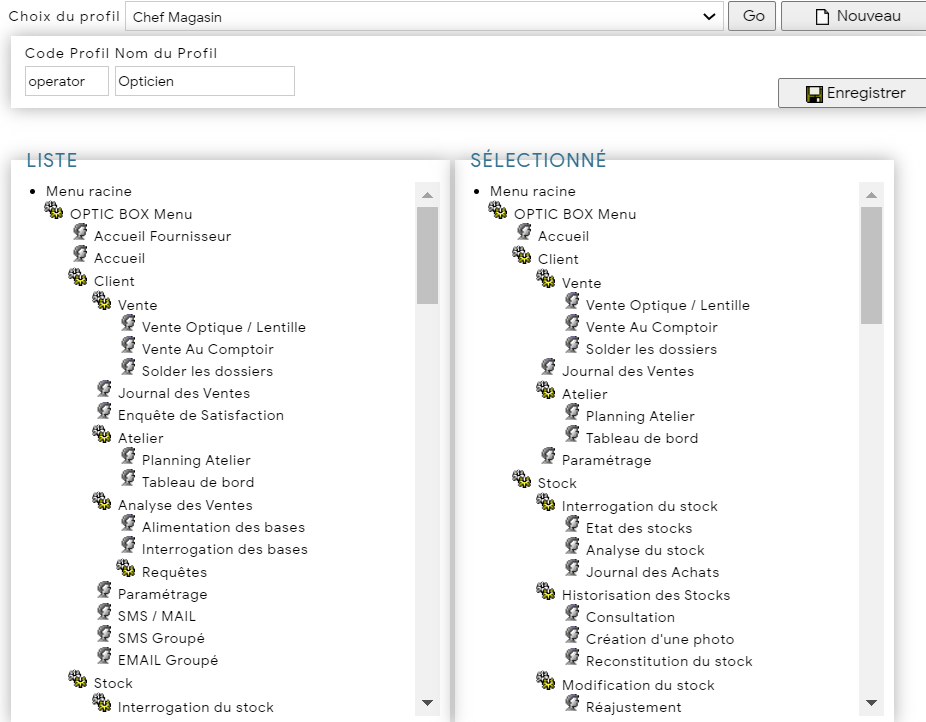926x722 pixels.
Task: Click floppy disk icon on Enregistrer
Action: (814, 94)
